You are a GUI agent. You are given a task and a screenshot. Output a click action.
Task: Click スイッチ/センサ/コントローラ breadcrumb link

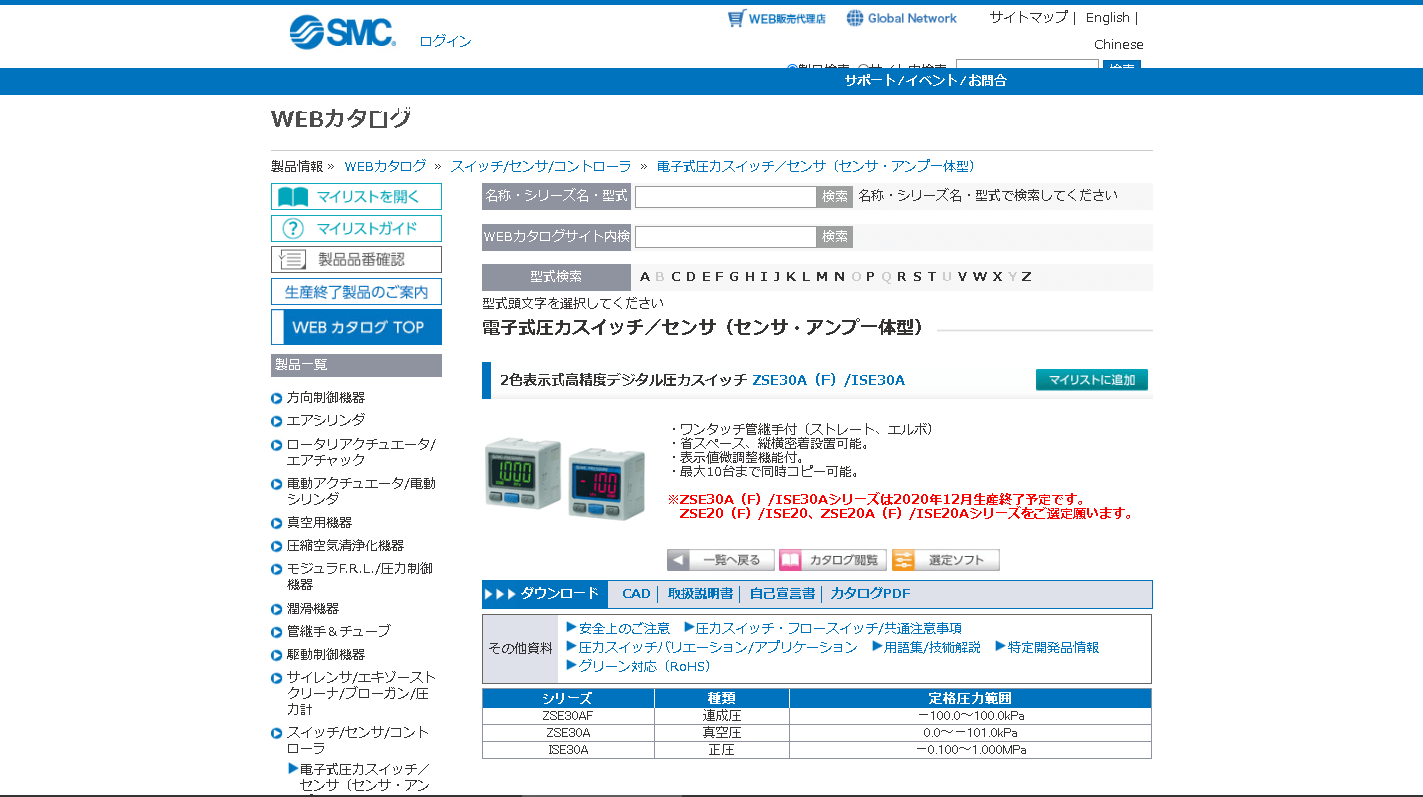(x=541, y=166)
